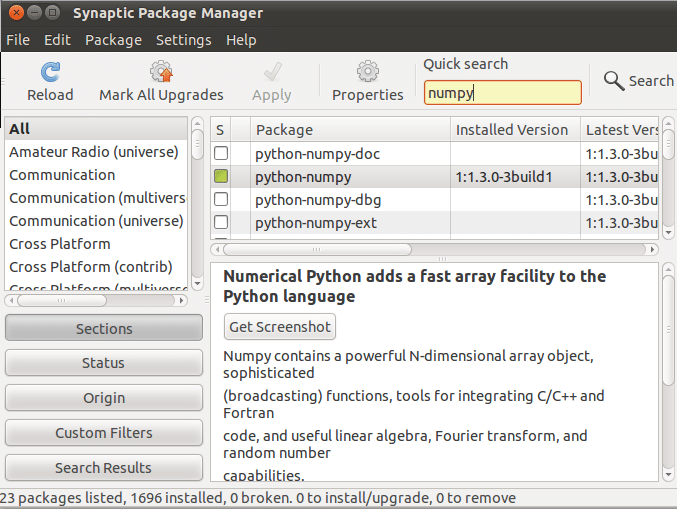Select Amateur Radio (universe) section
The width and height of the screenshot is (677, 509).
point(94,152)
